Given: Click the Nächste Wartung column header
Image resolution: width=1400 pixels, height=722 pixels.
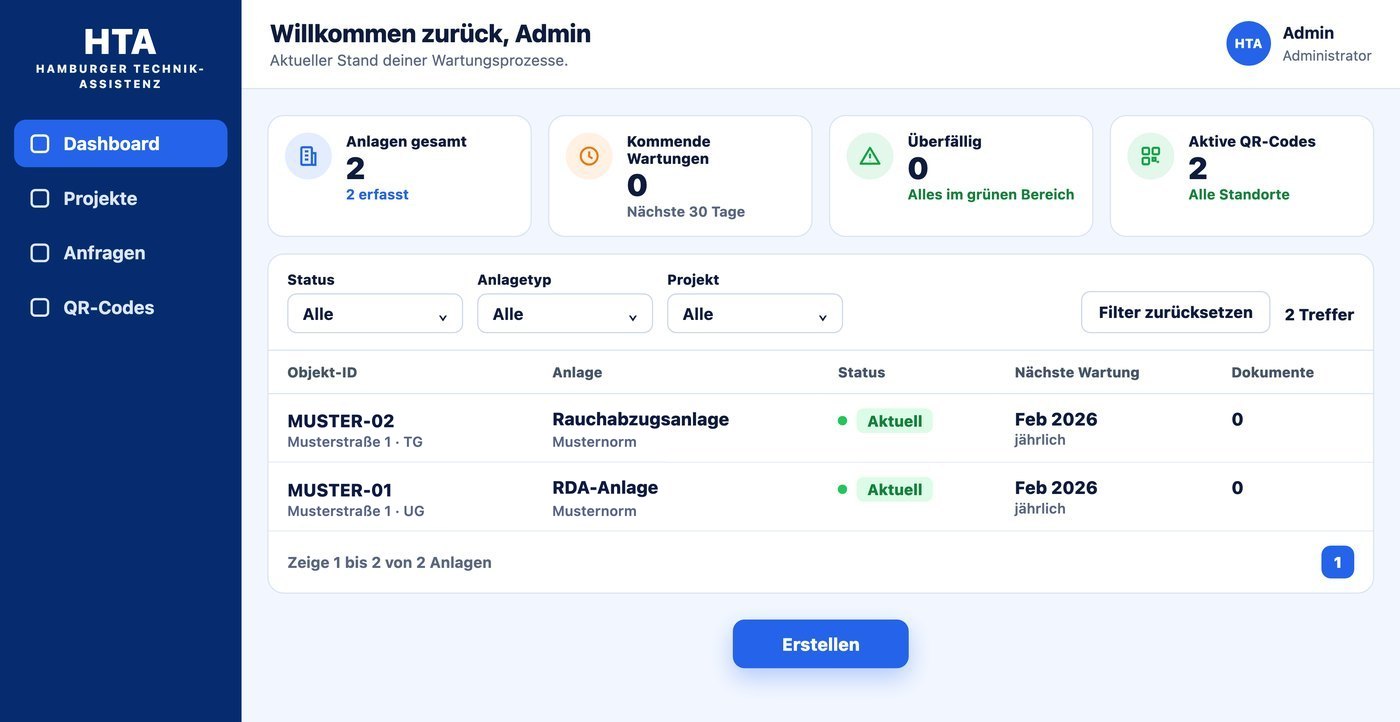Looking at the screenshot, I should coord(1077,372).
